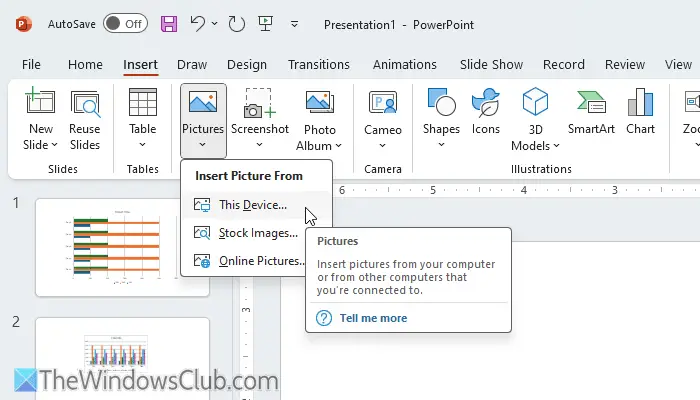Open the File tab
The image size is (700, 400).
[31, 65]
